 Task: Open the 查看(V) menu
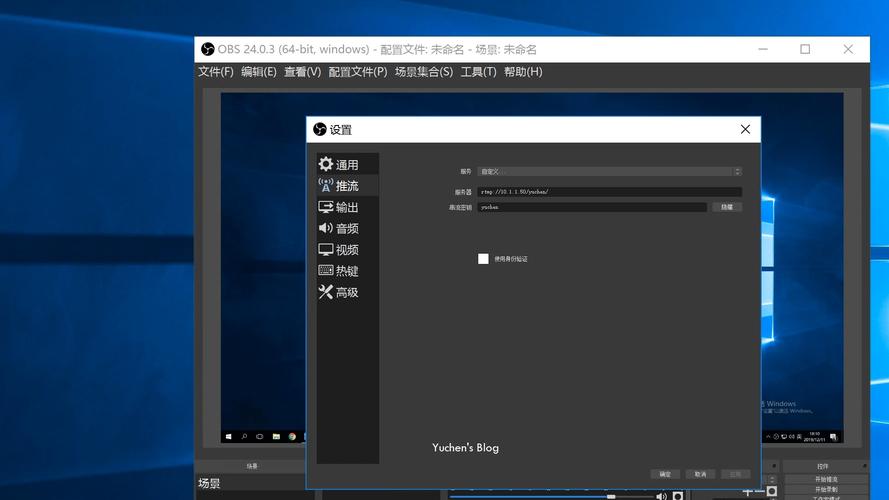pos(302,72)
